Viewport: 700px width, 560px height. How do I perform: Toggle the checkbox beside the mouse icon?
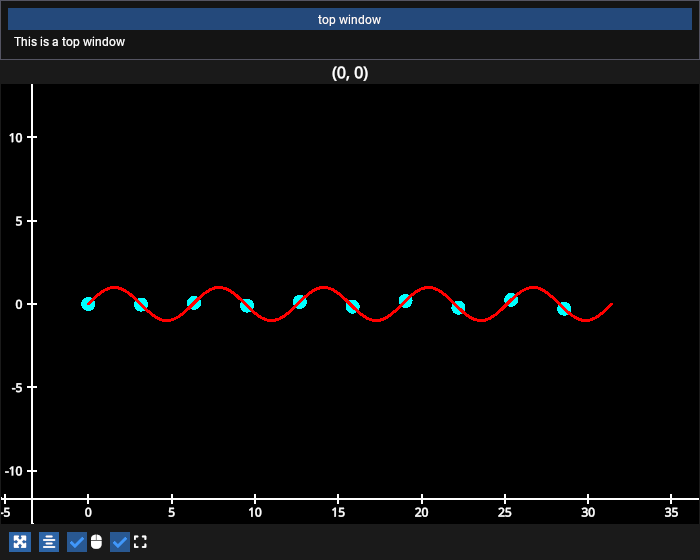pos(77,542)
